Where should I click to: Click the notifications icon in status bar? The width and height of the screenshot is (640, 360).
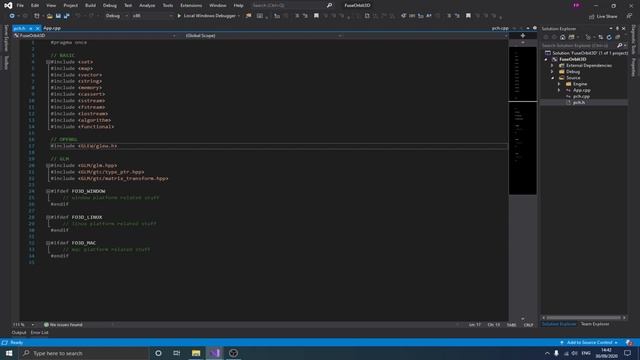[x=629, y=342]
